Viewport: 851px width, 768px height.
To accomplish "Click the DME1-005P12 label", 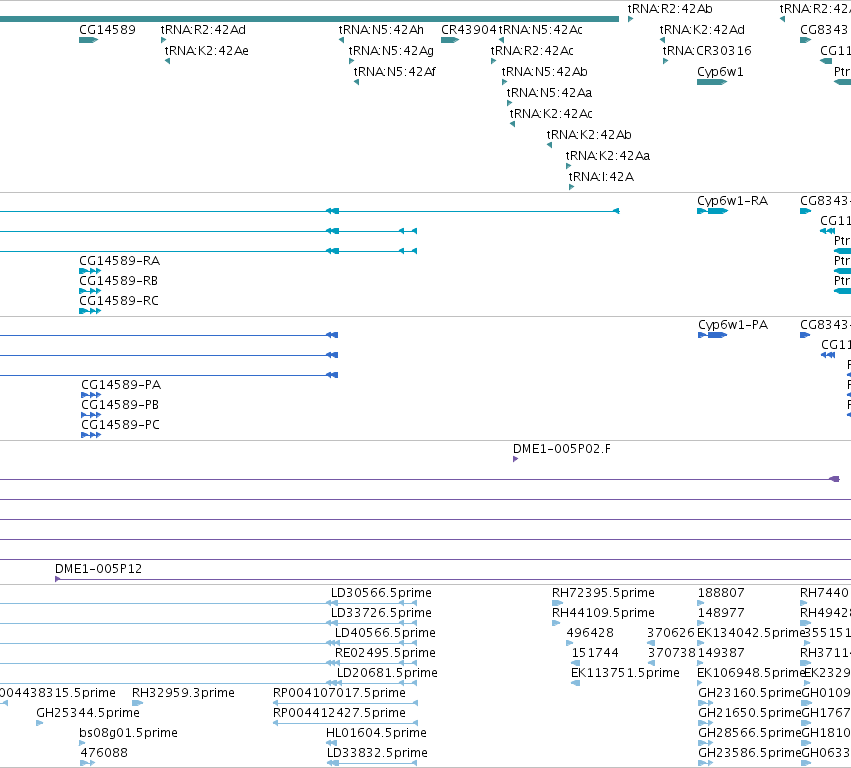I will coord(98,569).
